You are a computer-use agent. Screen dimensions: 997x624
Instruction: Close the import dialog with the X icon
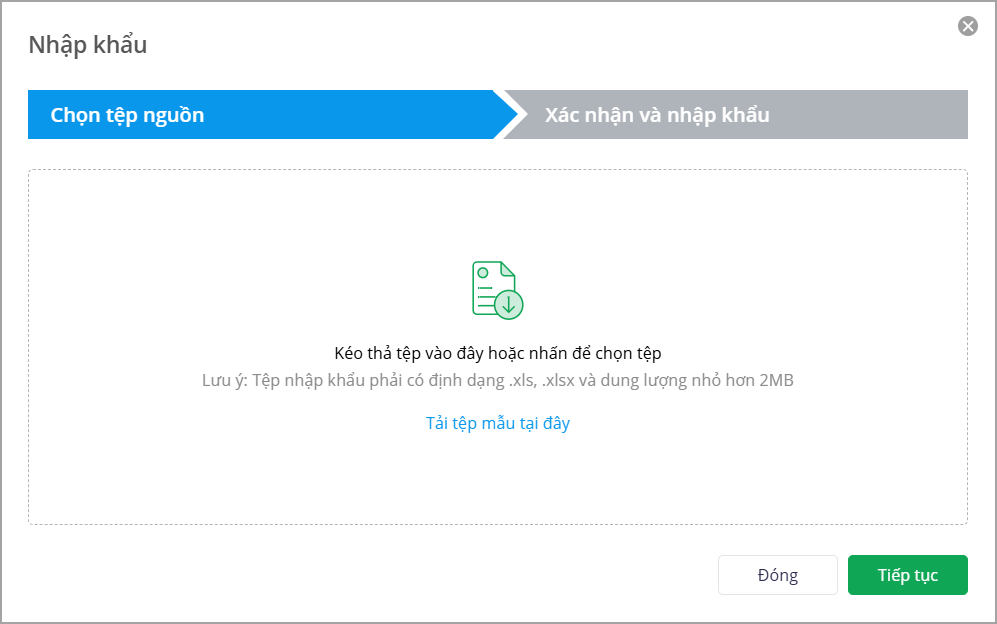(x=967, y=27)
